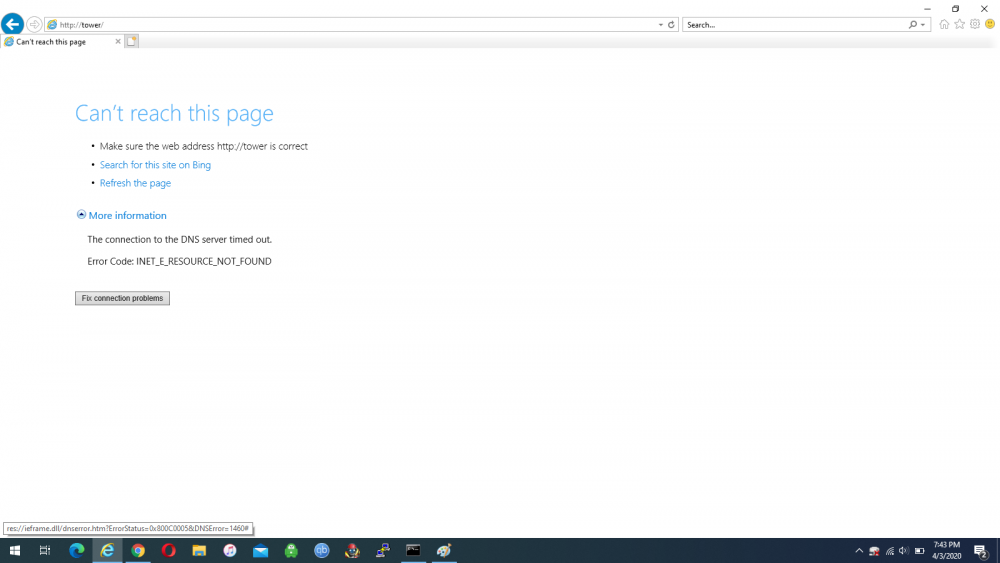Click the Wi-Fi network tray icon
1000x563 pixels.
pos(890,551)
